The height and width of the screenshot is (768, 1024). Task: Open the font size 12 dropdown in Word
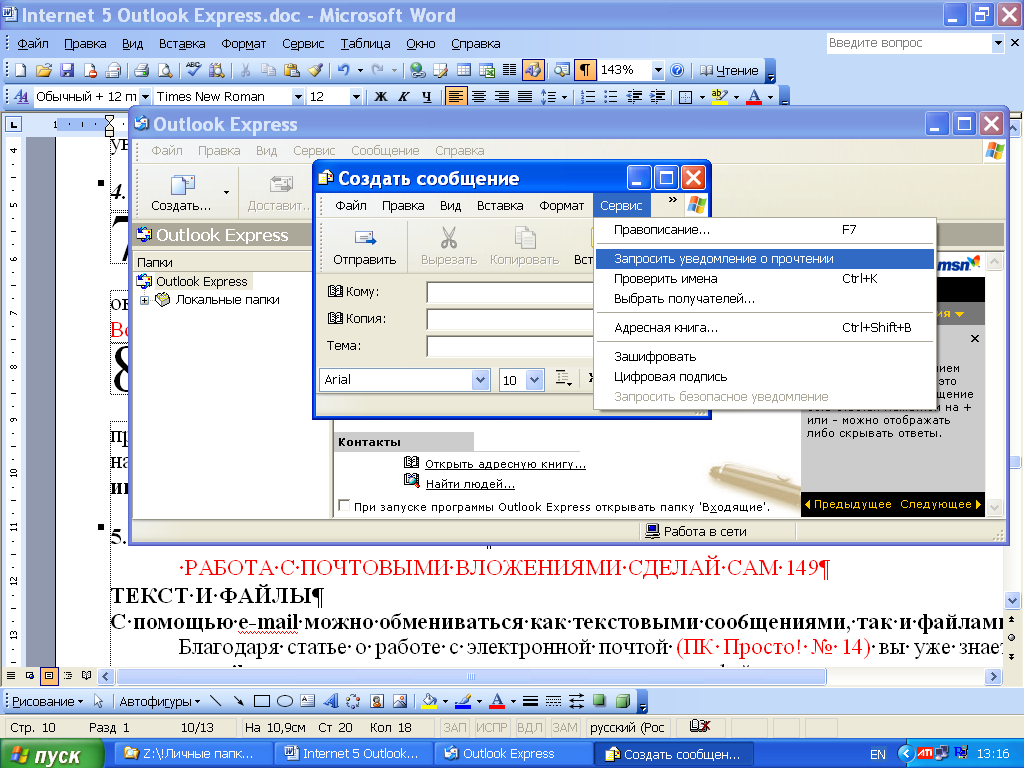coord(356,97)
